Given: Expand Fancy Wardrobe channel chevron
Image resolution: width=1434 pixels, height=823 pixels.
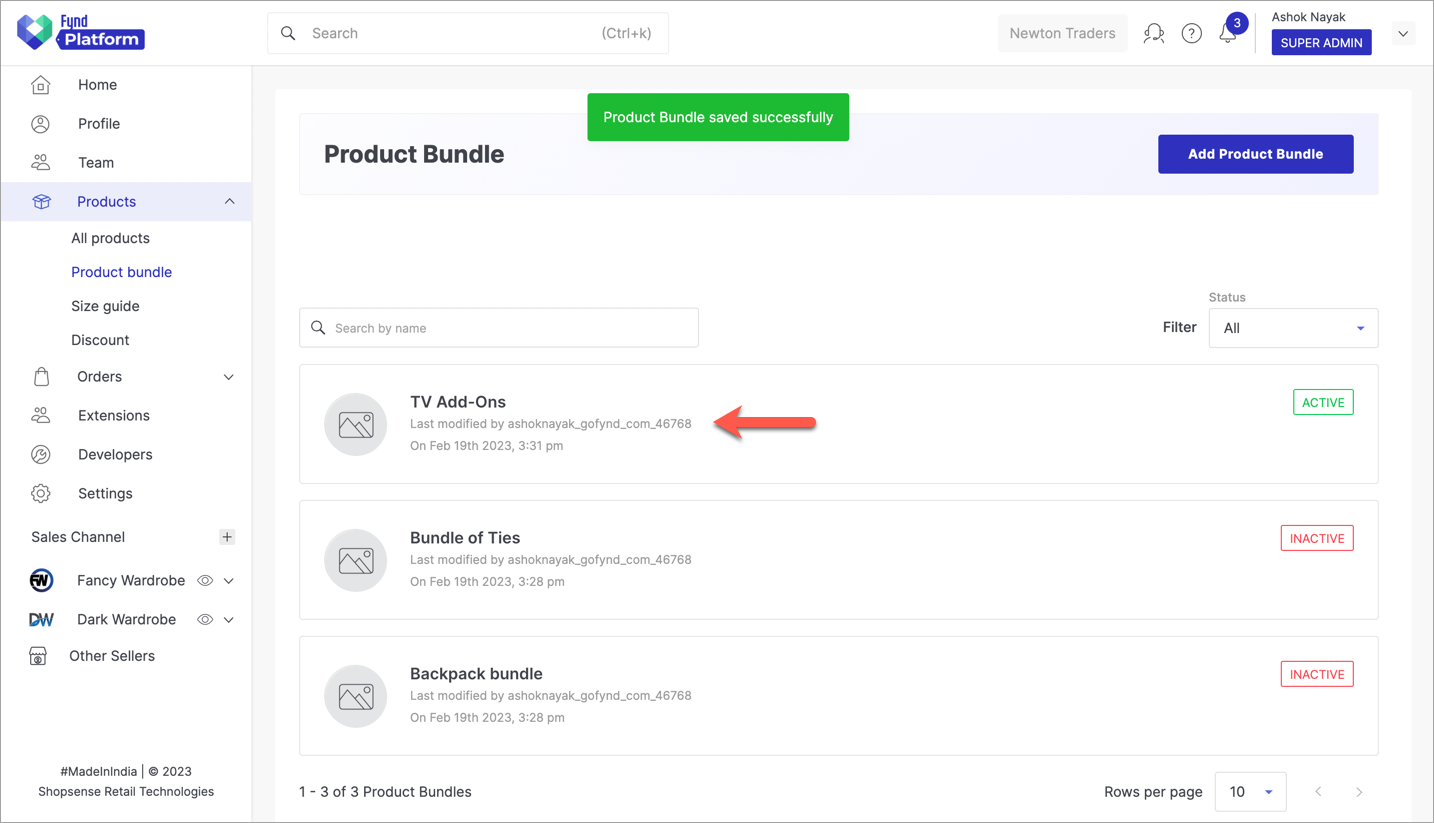Looking at the screenshot, I should click(x=229, y=580).
